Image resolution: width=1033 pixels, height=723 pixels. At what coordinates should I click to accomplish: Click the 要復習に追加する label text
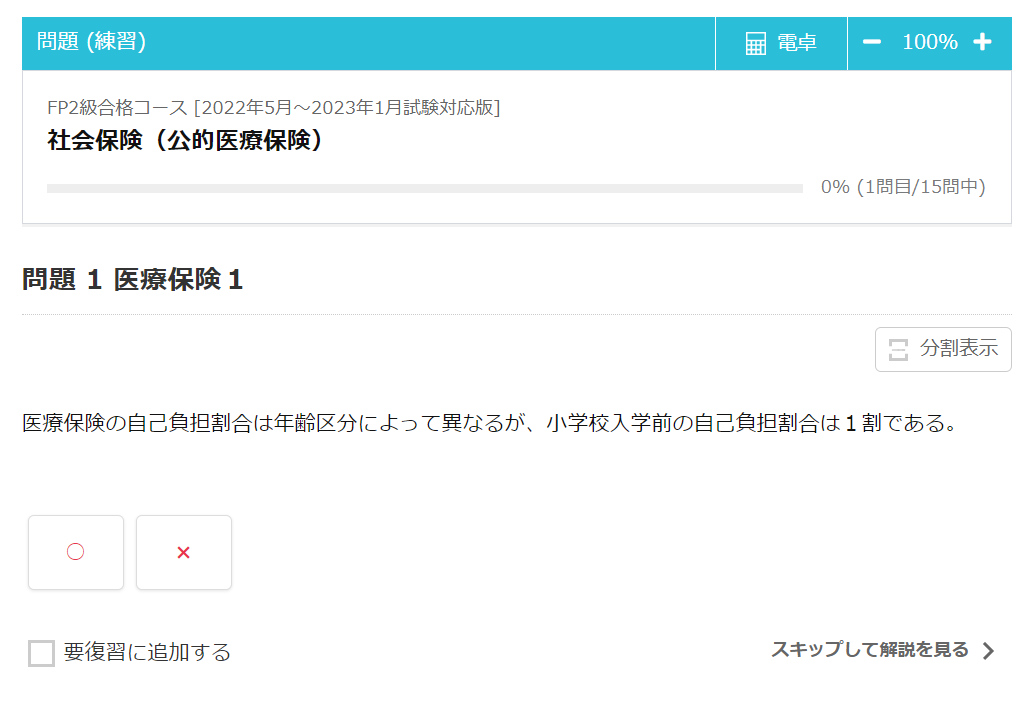click(x=147, y=653)
